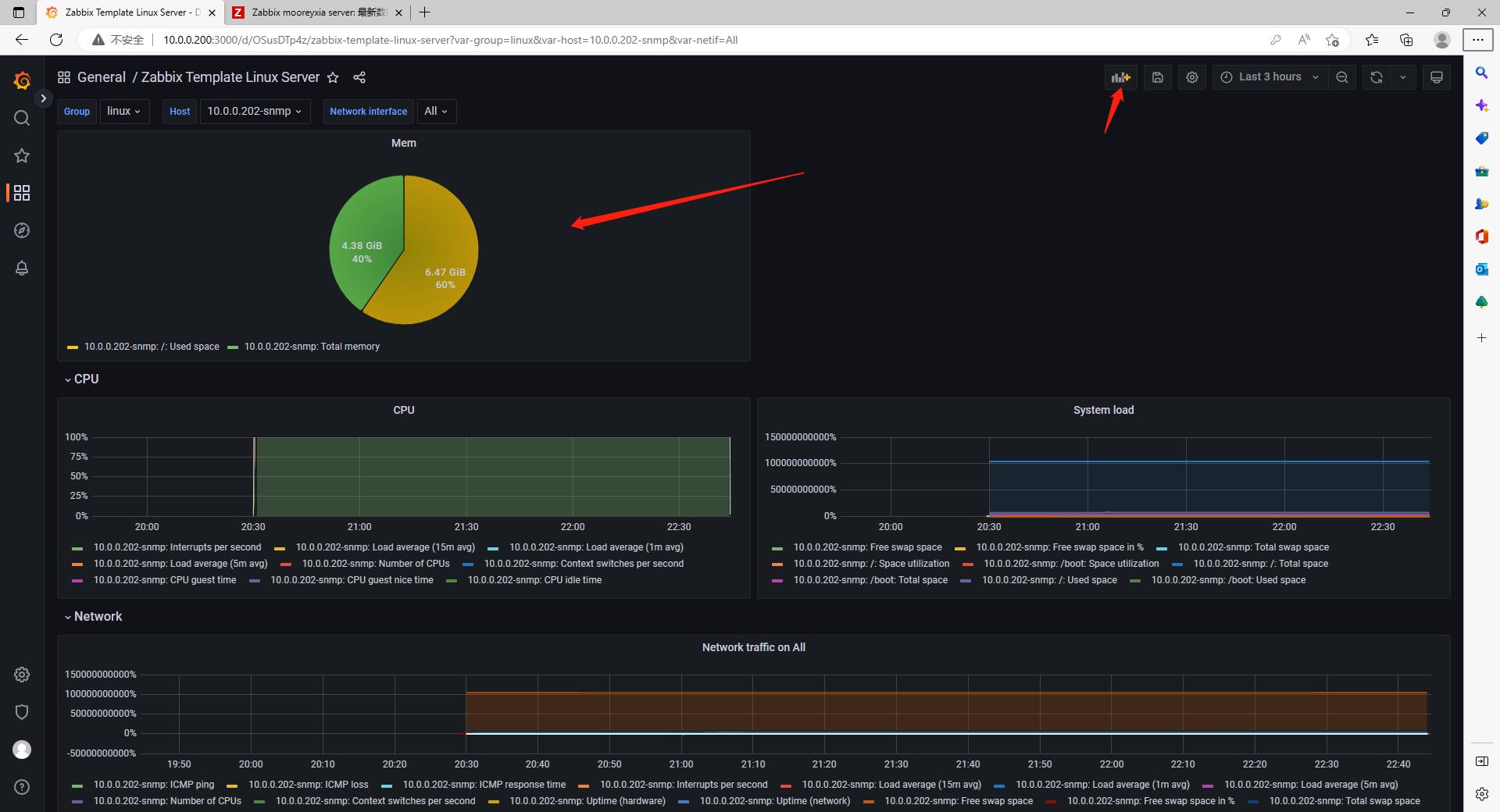The height and width of the screenshot is (812, 1500).
Task: Click the browser address bar URL
Action: 450,40
